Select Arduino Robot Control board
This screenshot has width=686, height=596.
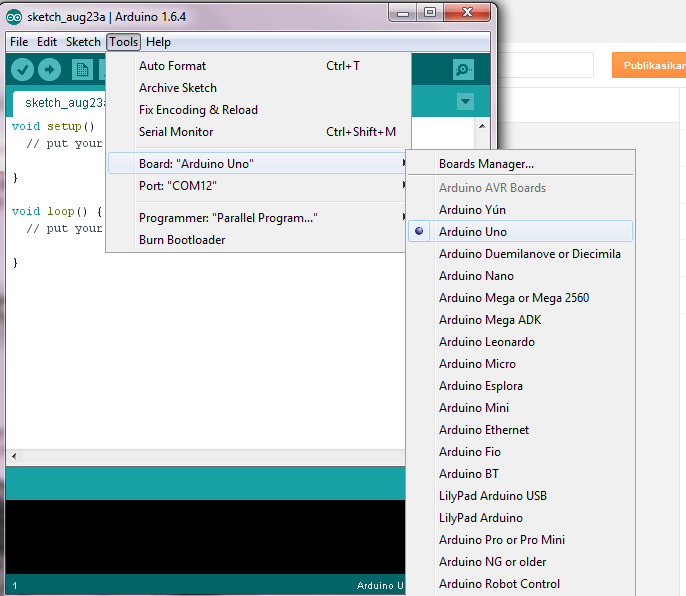click(x=520, y=583)
